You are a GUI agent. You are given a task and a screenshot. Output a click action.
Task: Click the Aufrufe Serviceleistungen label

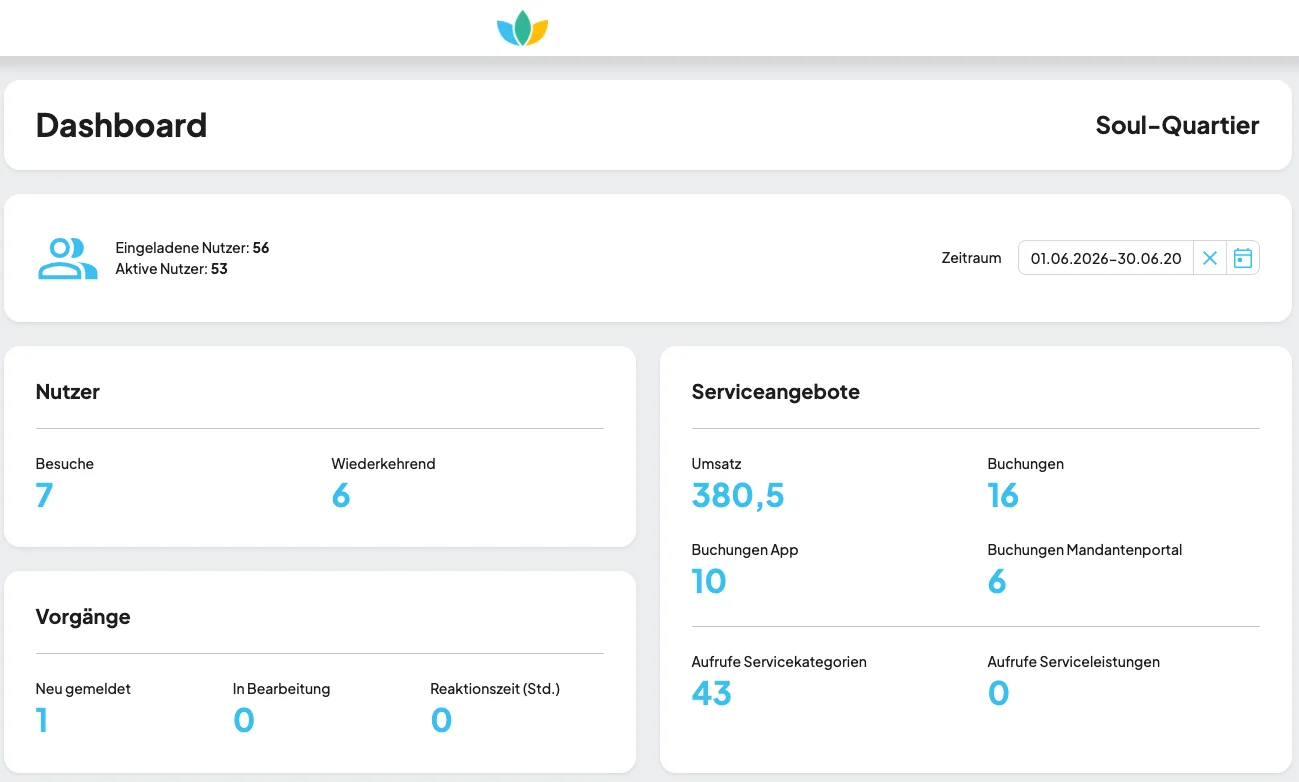pos(1074,662)
